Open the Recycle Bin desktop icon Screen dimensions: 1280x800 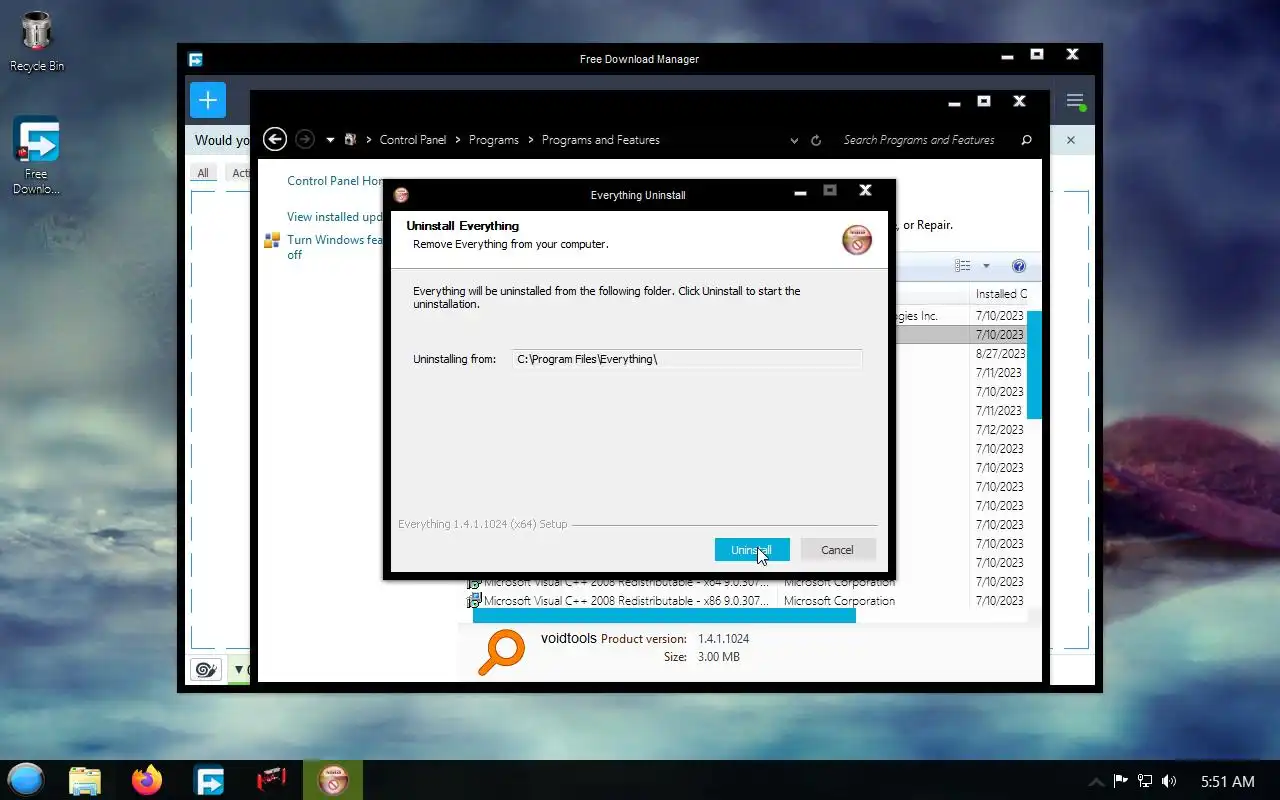(x=37, y=41)
